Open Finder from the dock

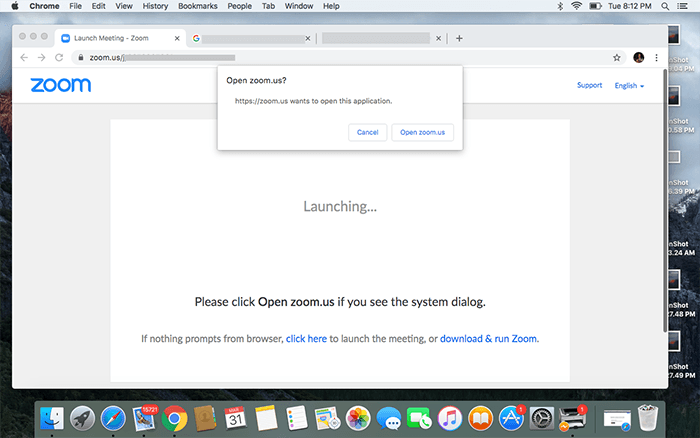[x=52, y=419]
